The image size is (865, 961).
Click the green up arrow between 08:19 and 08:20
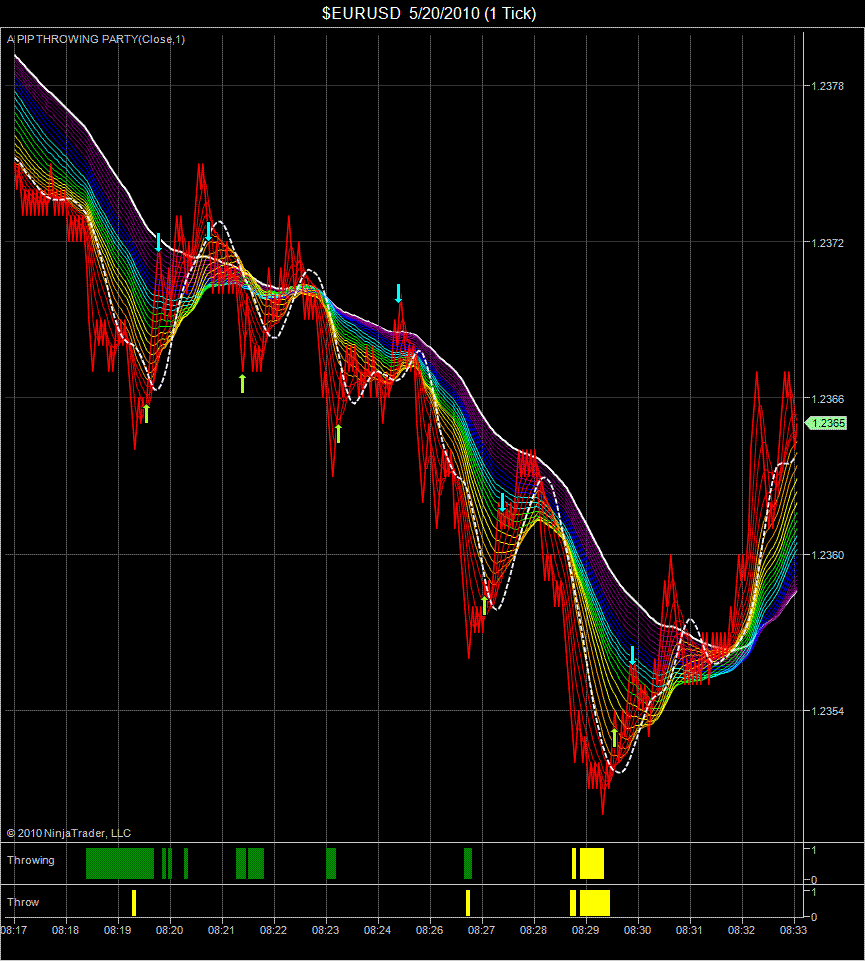(x=146, y=413)
